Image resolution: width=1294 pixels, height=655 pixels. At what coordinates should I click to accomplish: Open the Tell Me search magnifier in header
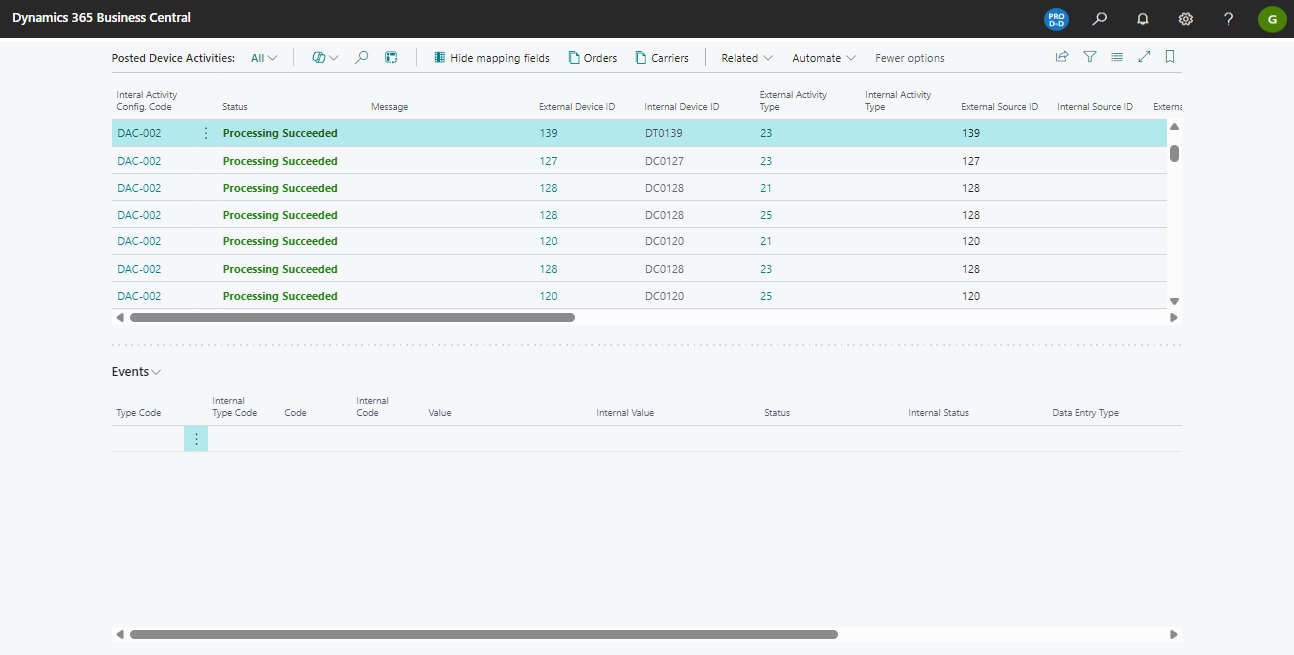(1100, 19)
